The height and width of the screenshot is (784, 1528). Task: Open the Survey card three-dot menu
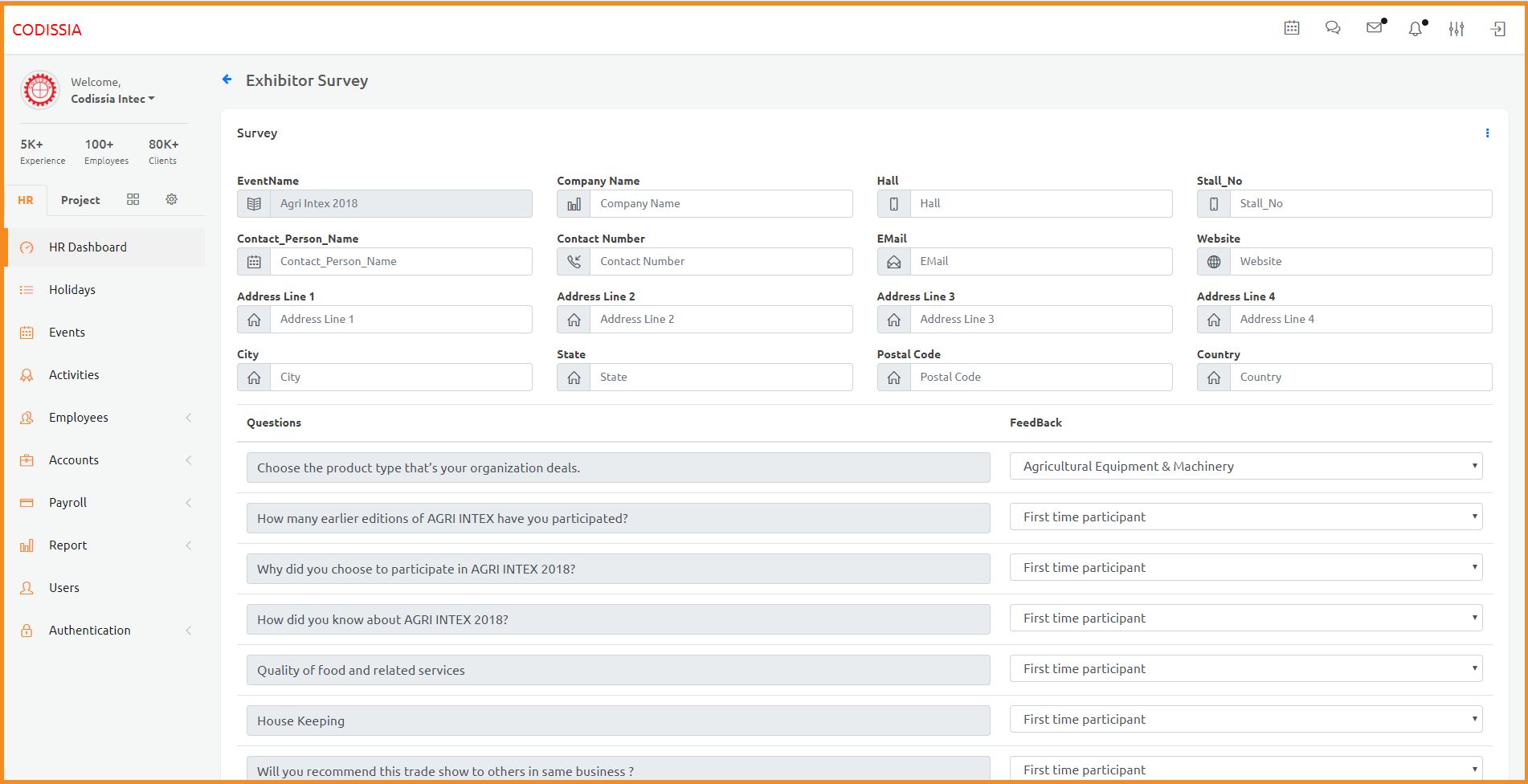click(1487, 133)
